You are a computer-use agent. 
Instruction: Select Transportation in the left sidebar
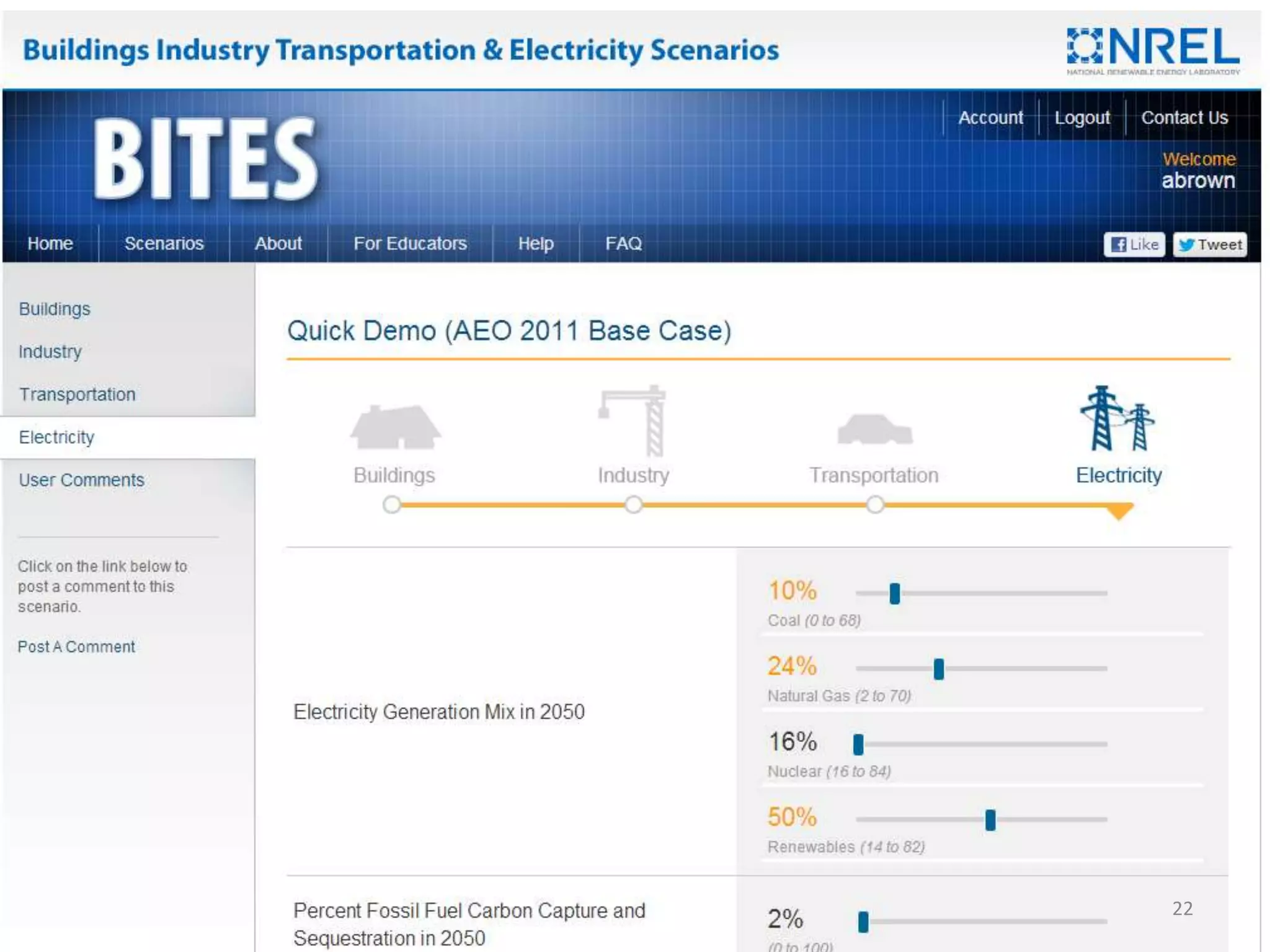(x=77, y=394)
